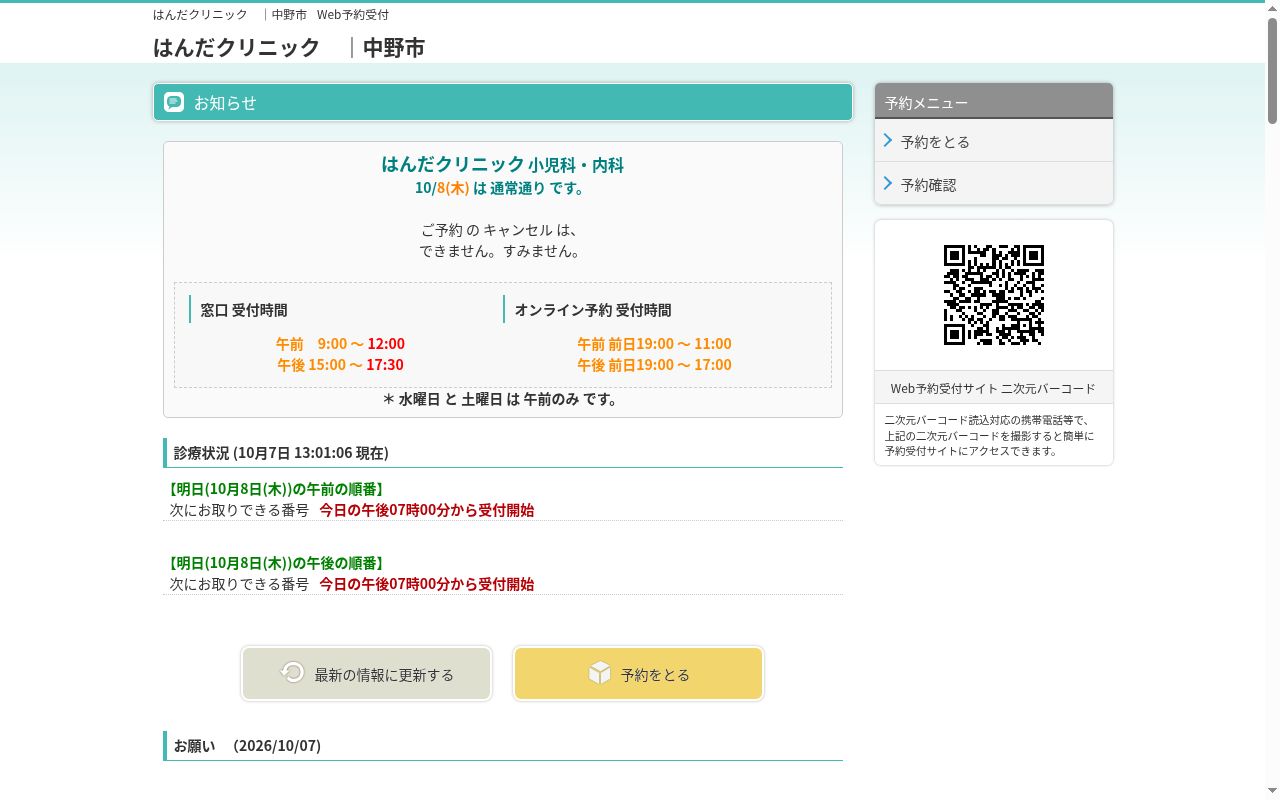Click the box icon on 予約をとる button
The height and width of the screenshot is (800, 1280).
coord(599,673)
